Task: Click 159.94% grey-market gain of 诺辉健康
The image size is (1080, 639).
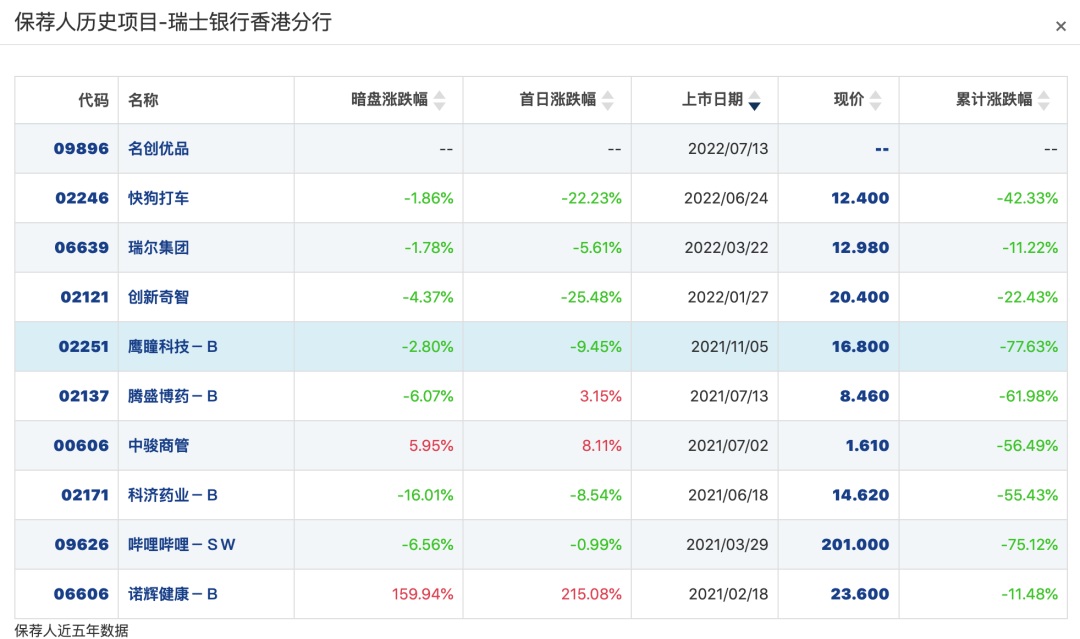Action: tap(423, 594)
